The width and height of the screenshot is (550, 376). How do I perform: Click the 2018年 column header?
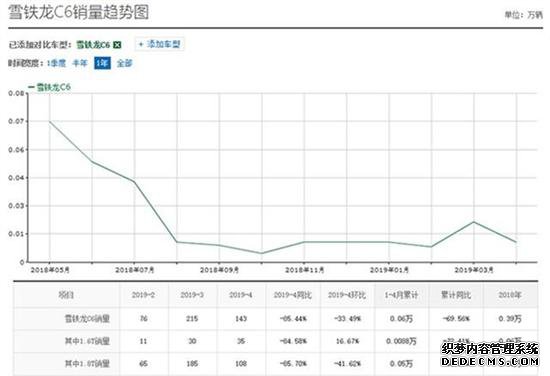tap(510, 295)
